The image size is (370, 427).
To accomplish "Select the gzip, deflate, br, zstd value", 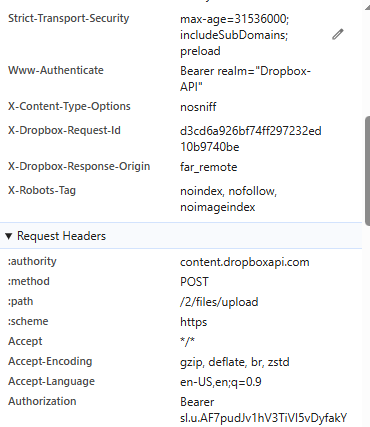I will (x=235, y=362).
